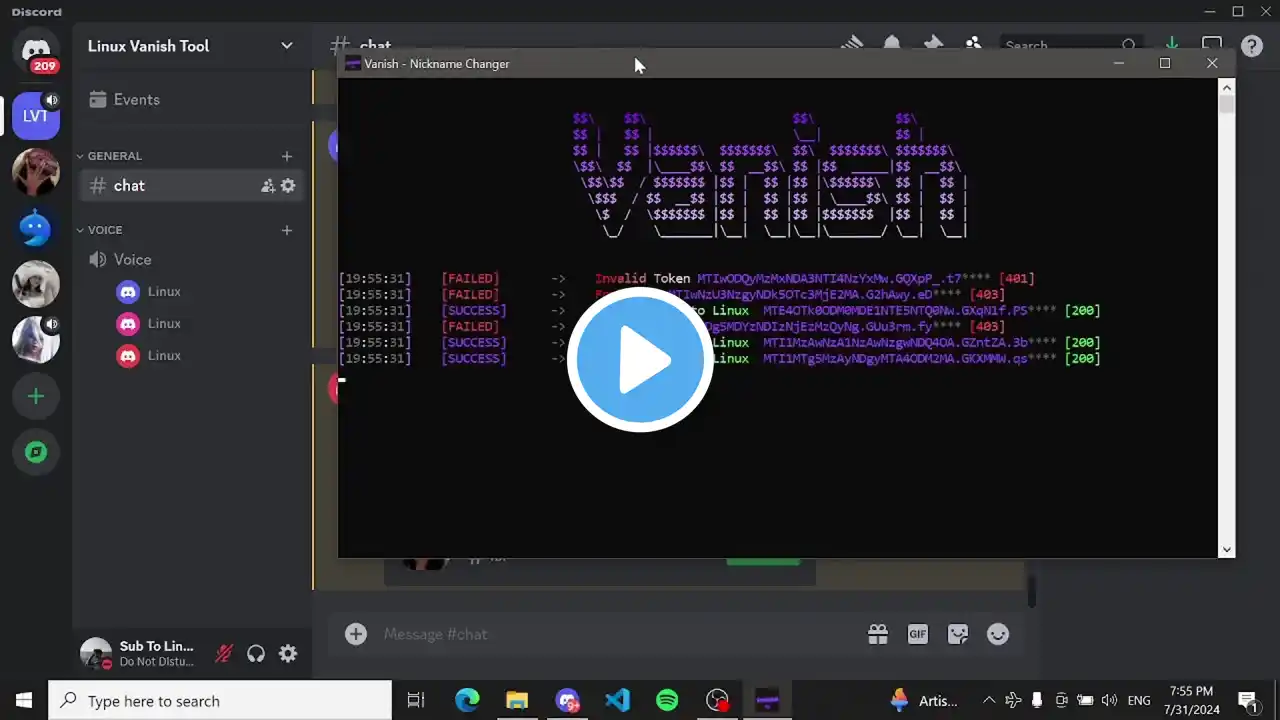Select the chat text channel

pyautogui.click(x=192, y=185)
